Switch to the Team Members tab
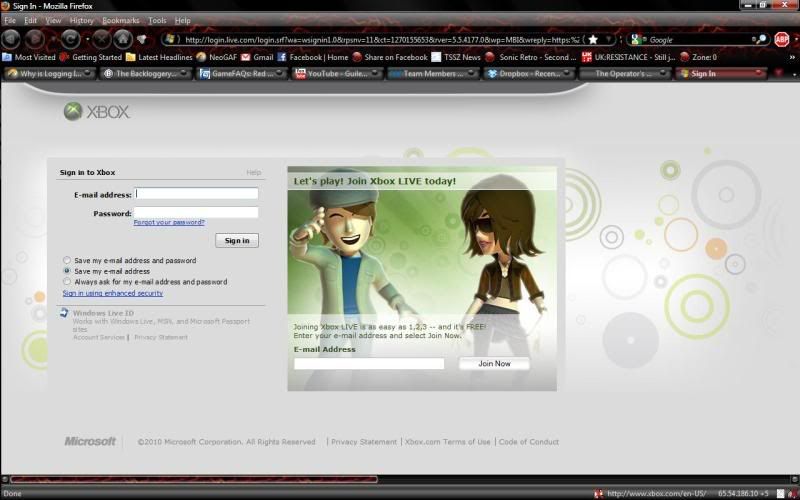Viewport: 800px width, 500px height. [434, 73]
